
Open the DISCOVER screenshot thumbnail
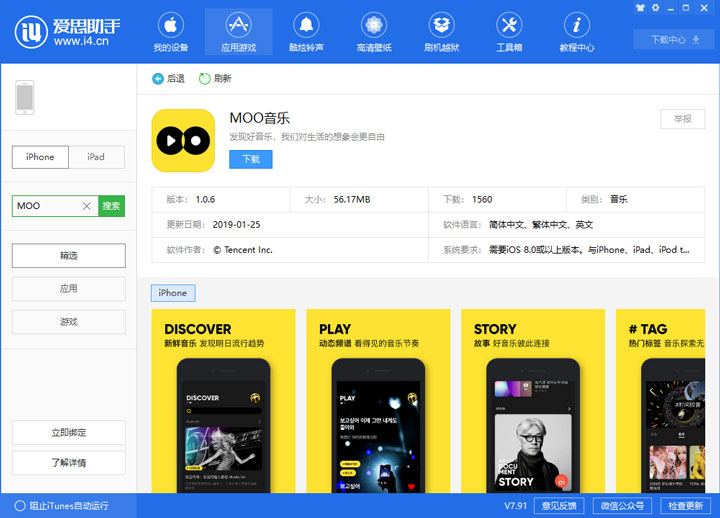224,401
